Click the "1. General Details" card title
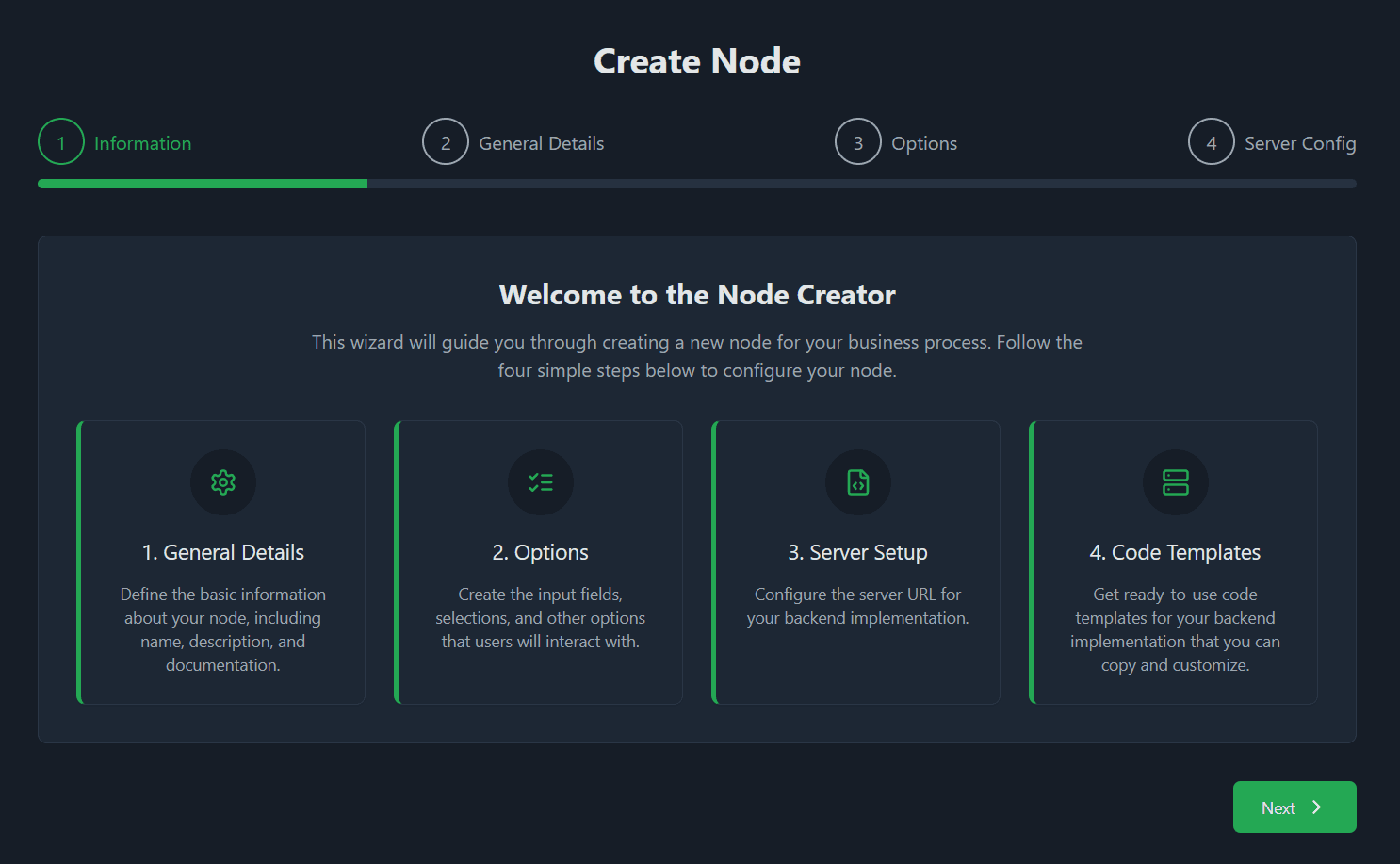The height and width of the screenshot is (864, 1400). click(x=223, y=552)
